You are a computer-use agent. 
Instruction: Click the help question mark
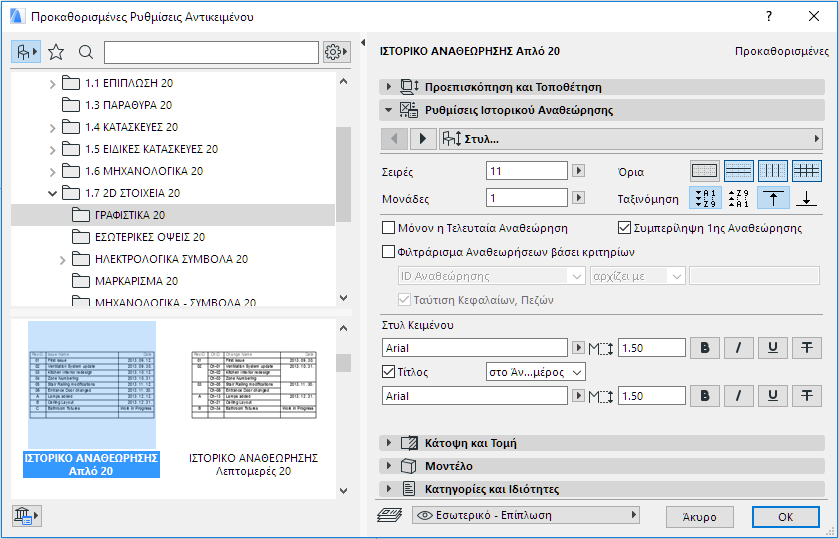(769, 16)
